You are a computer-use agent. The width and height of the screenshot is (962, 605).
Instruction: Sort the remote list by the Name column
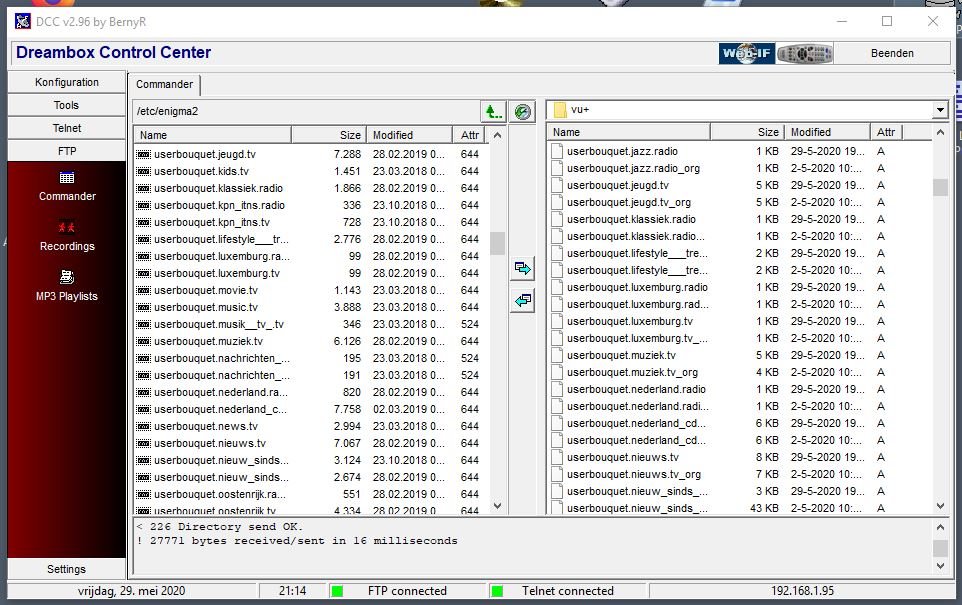(212, 135)
